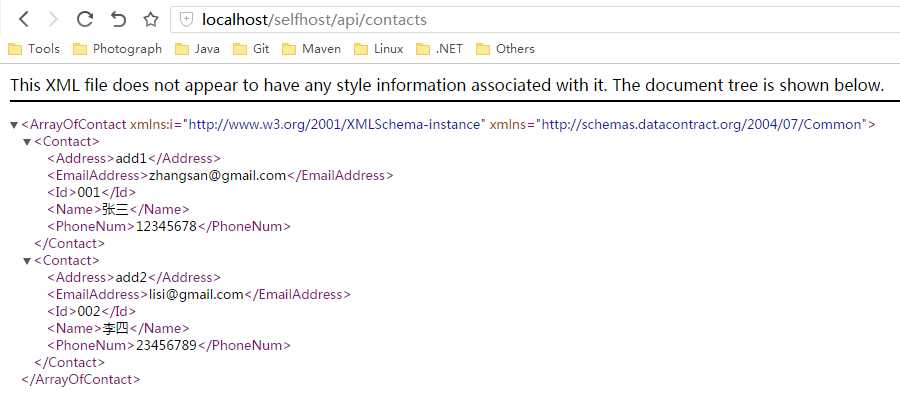Viewport: 900px width, 414px height.
Task: Open the Others bookmark folder
Action: click(505, 49)
